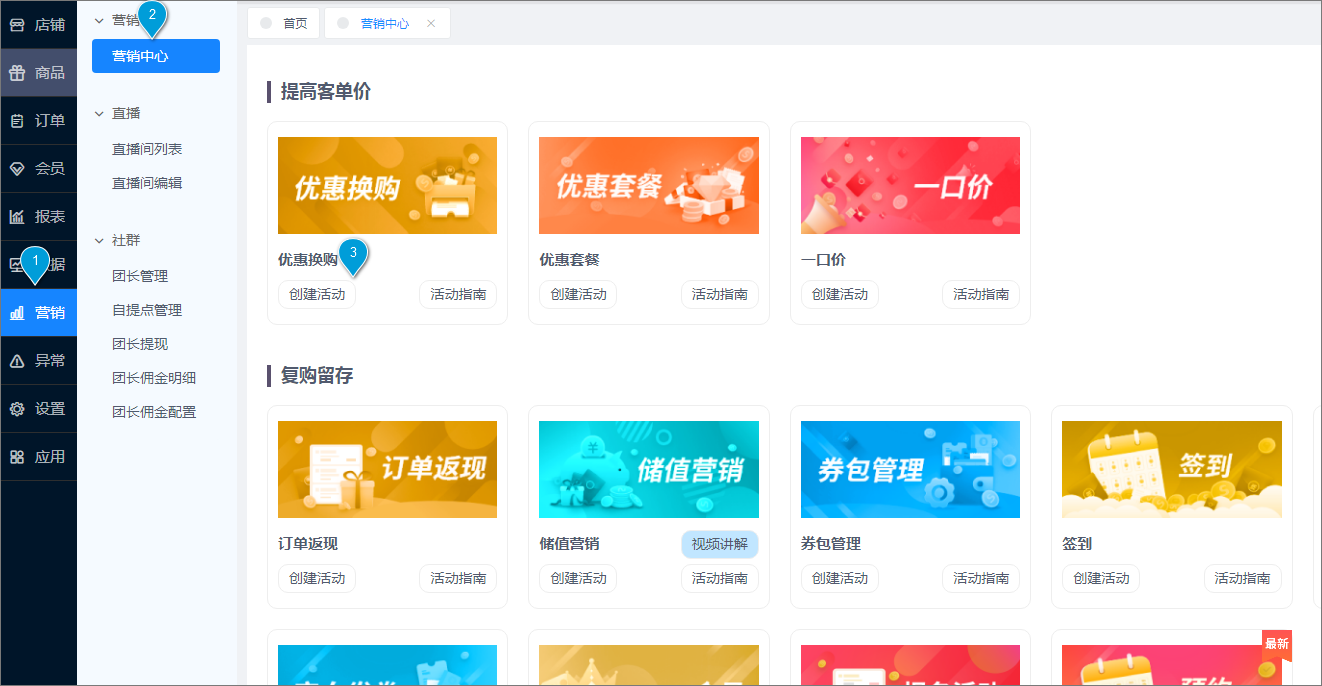Click the 提高客单价 section heading
1322x686 pixels.
tap(326, 92)
